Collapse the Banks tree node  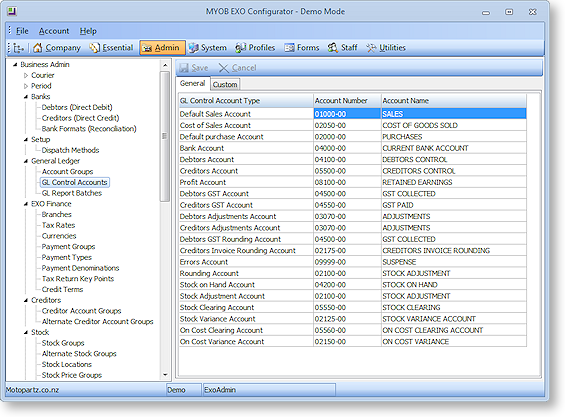[x=26, y=97]
